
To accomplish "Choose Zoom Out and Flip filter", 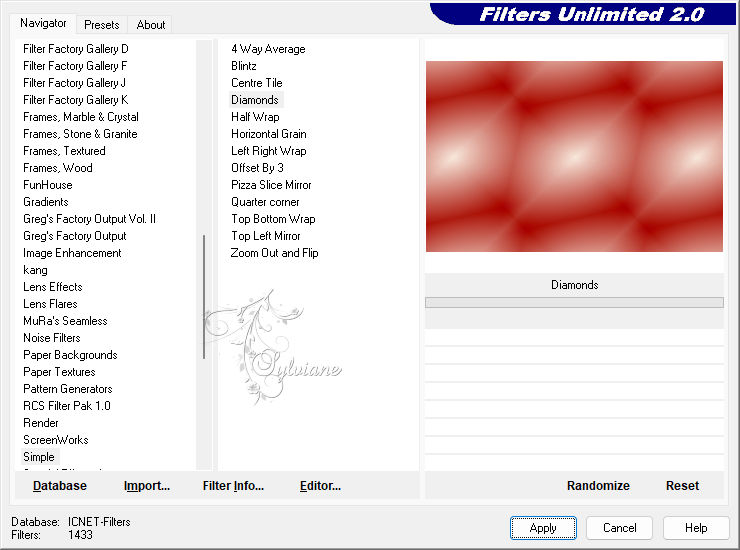I will click(274, 253).
